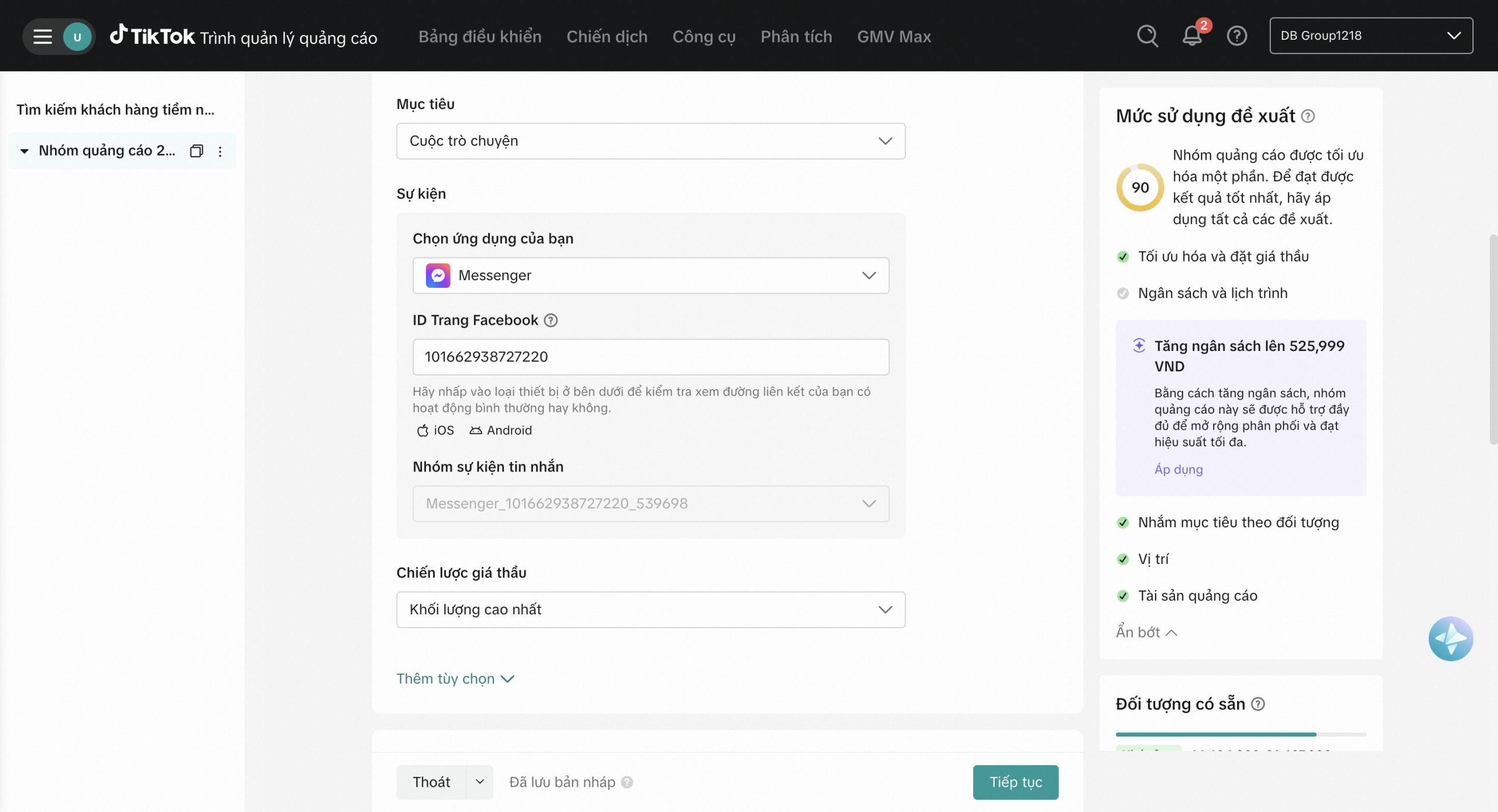The width and height of the screenshot is (1498, 812).
Task: Open notifications bell with badge
Action: tap(1192, 36)
